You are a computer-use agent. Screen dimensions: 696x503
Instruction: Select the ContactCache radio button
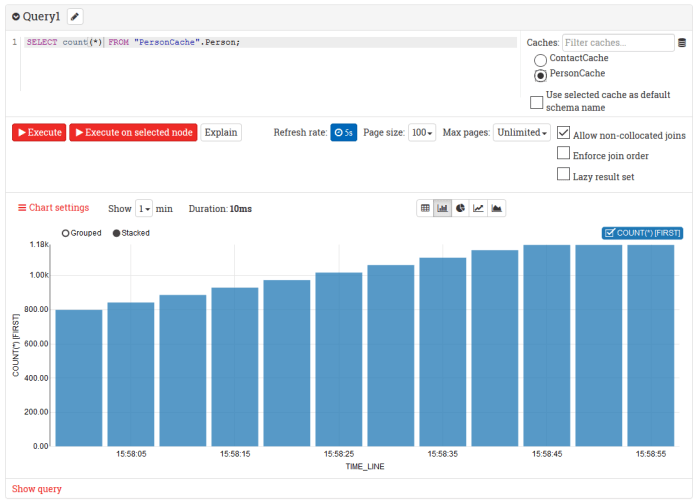click(x=541, y=60)
